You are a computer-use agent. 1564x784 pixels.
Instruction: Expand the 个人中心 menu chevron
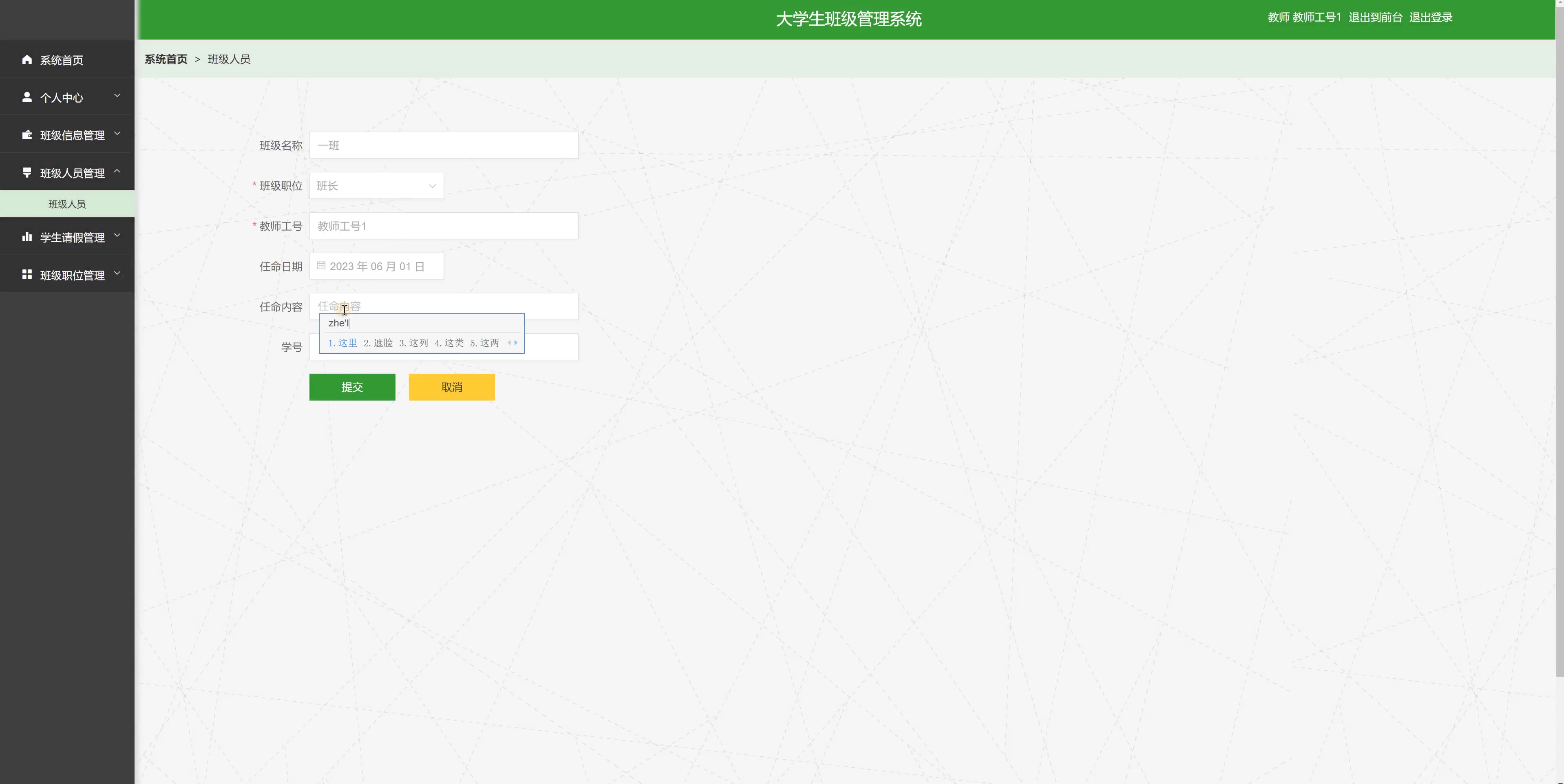(x=117, y=96)
